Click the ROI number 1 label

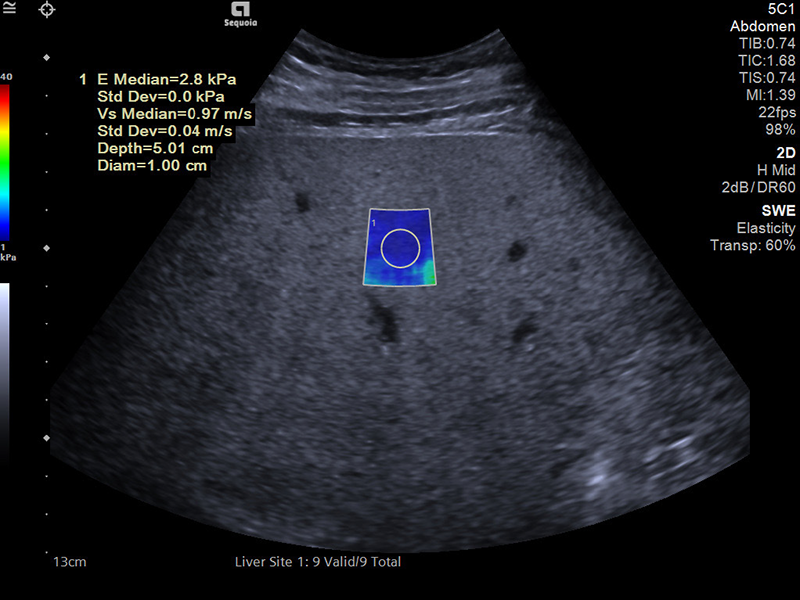tap(373, 225)
